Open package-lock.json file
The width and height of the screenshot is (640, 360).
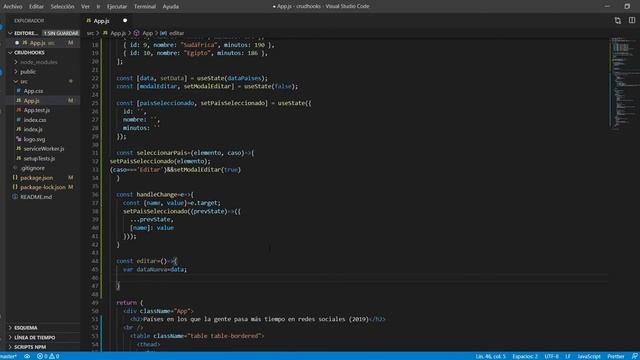click(x=42, y=187)
